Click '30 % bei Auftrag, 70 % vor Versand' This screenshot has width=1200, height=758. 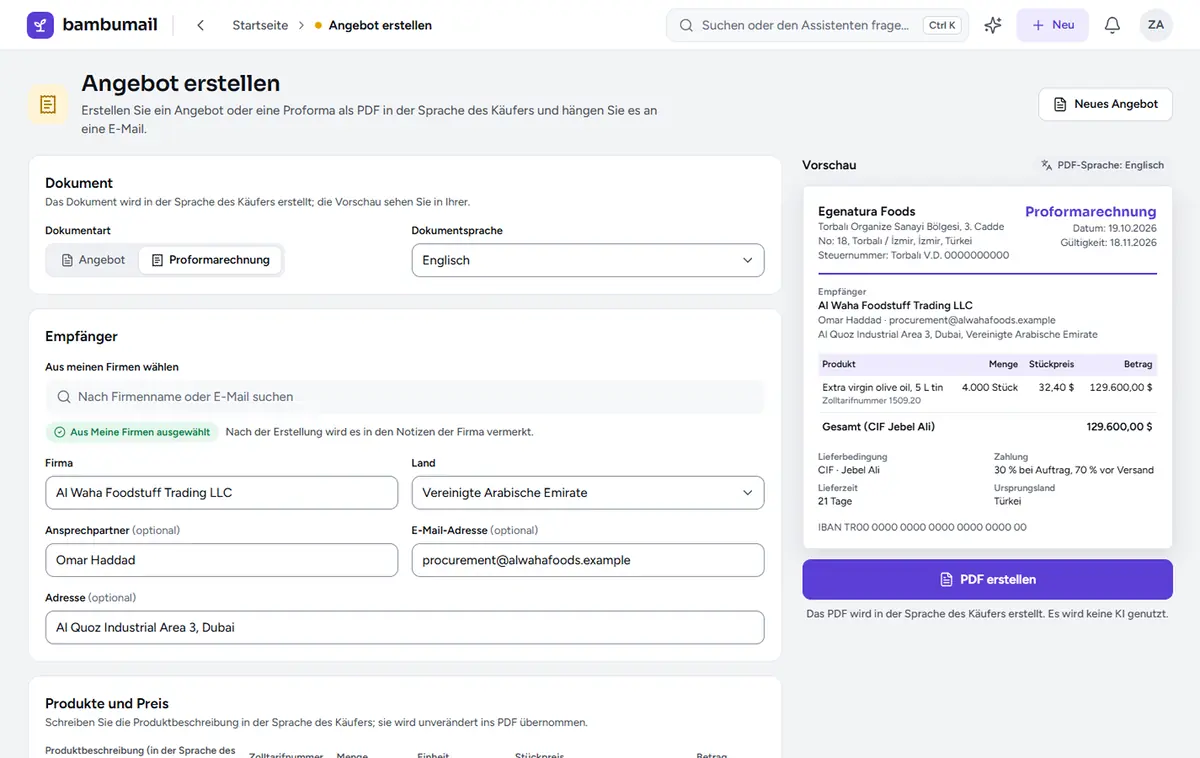click(x=1074, y=470)
